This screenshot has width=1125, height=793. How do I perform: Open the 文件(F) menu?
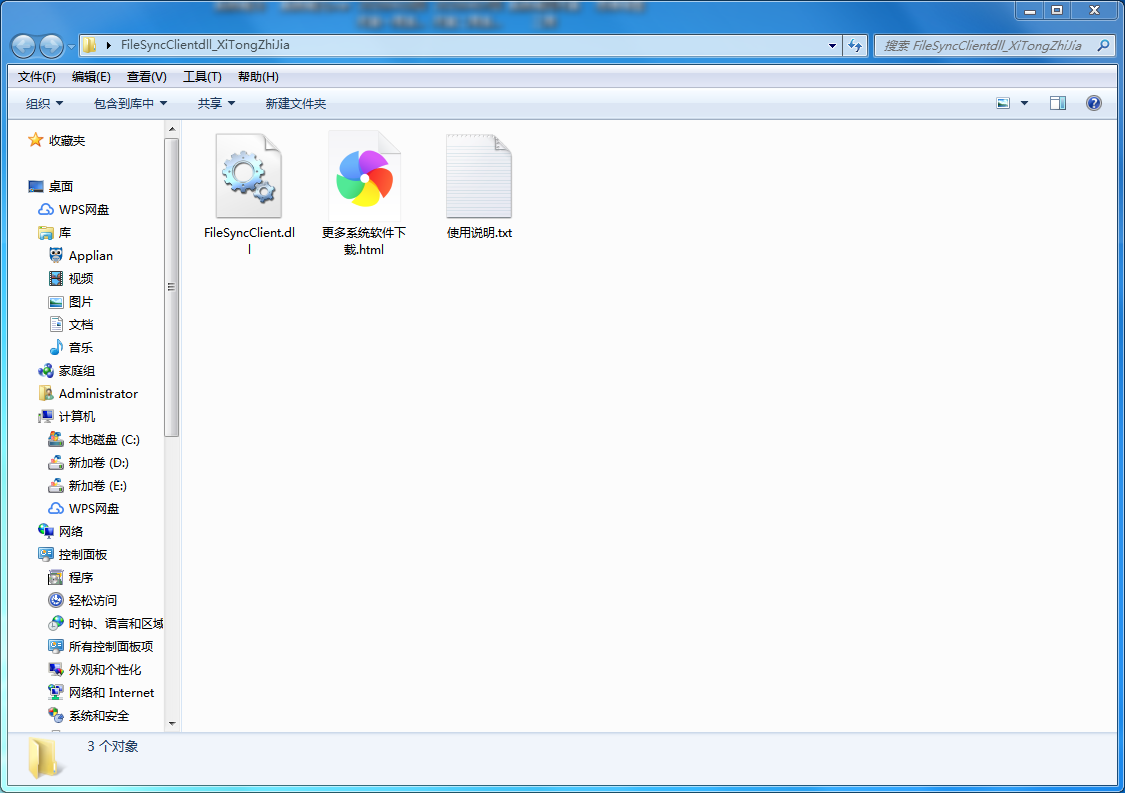coord(37,77)
